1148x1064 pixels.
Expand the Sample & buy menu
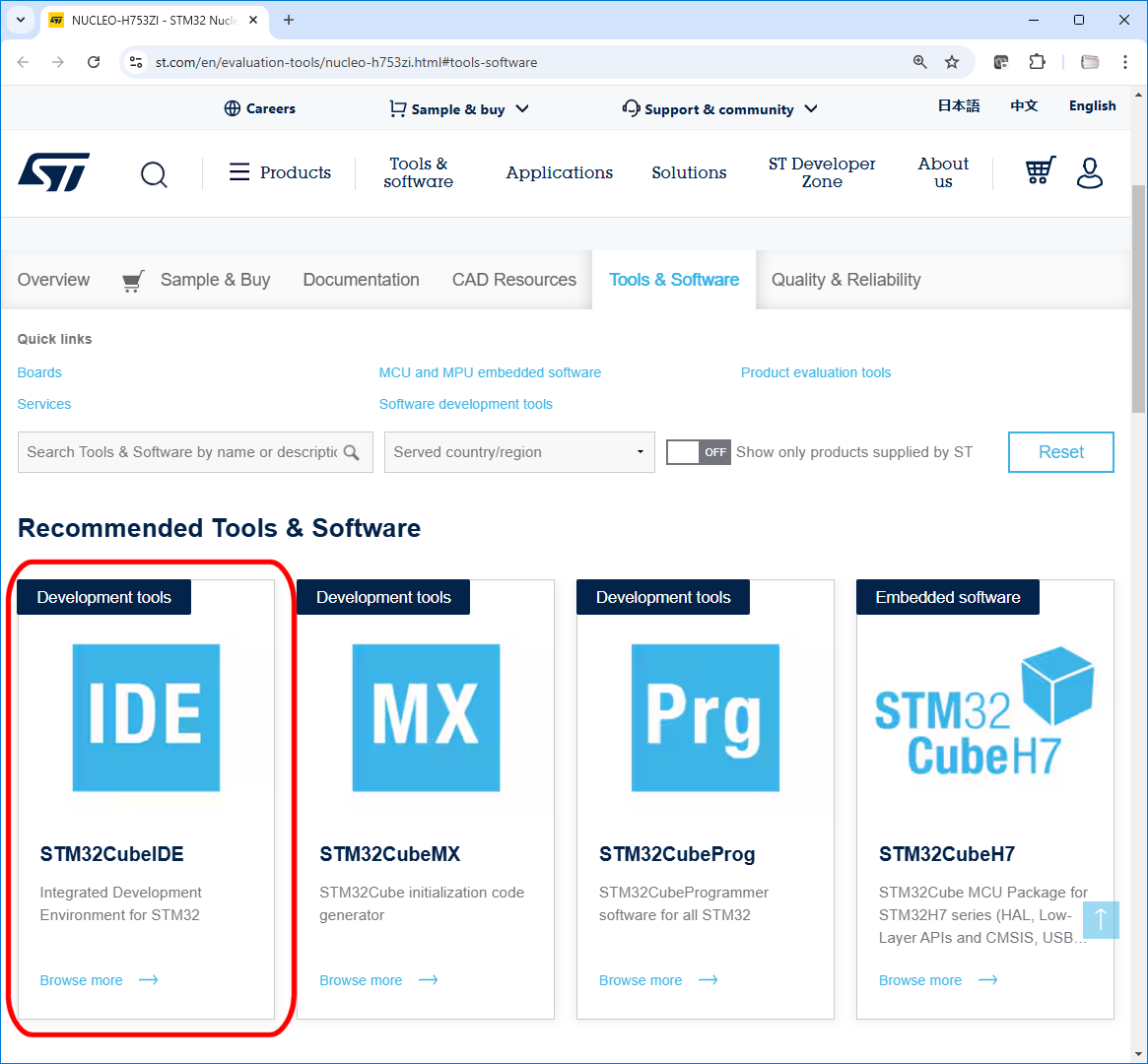pyautogui.click(x=458, y=108)
